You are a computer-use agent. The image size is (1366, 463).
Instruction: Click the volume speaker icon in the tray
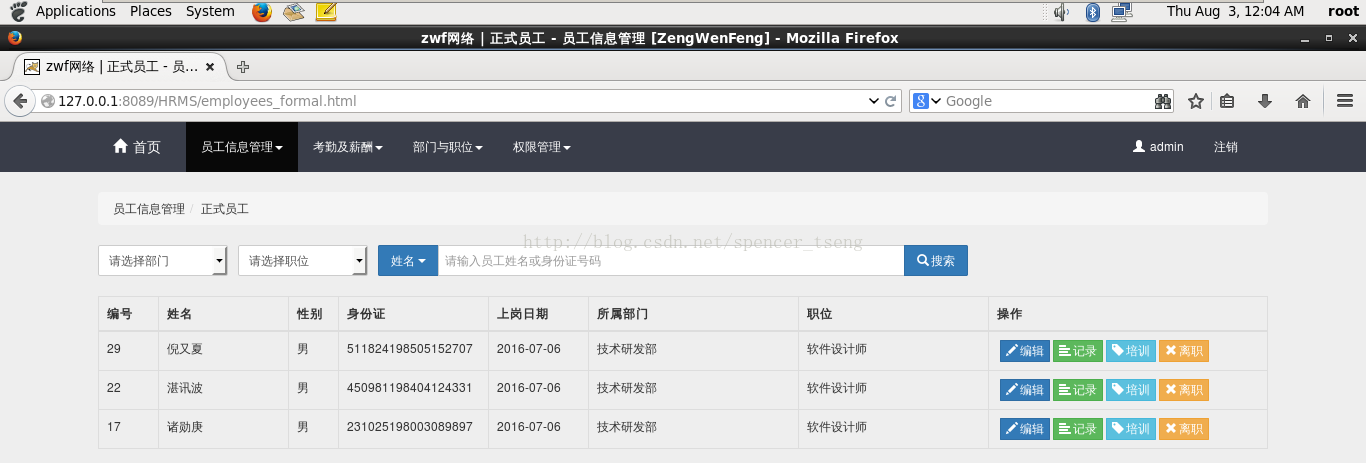click(x=1062, y=12)
